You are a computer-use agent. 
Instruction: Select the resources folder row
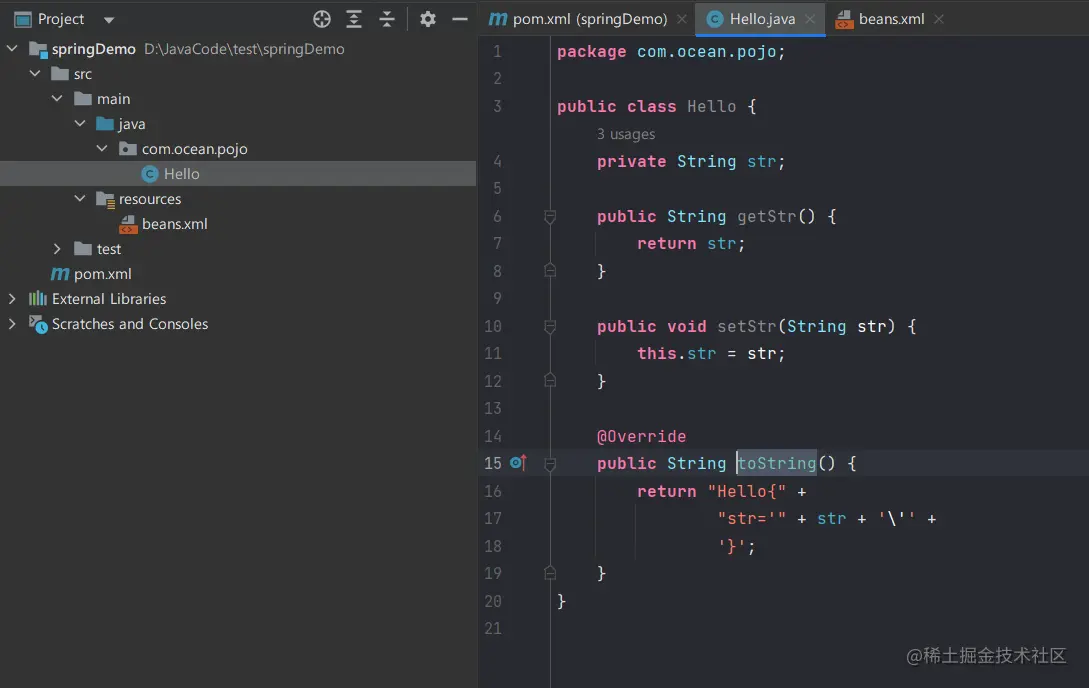238,199
